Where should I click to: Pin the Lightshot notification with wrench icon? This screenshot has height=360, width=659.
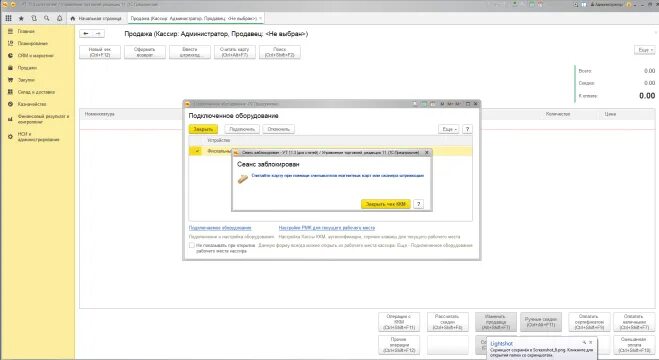pos(584,343)
